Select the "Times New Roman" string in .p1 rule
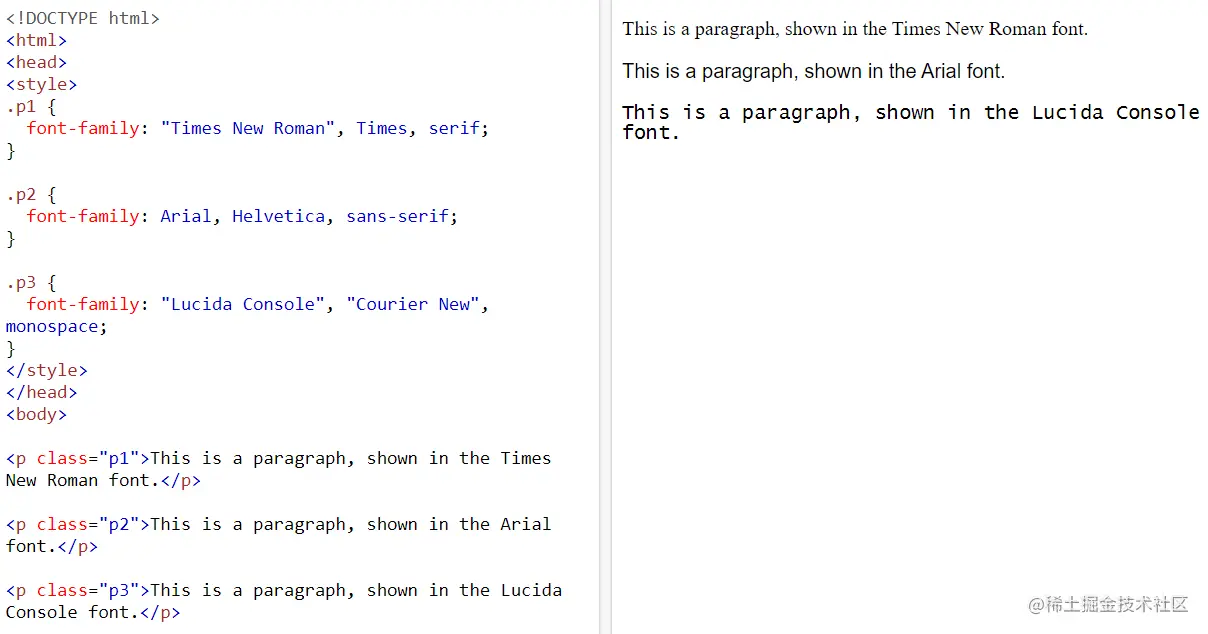 point(248,128)
